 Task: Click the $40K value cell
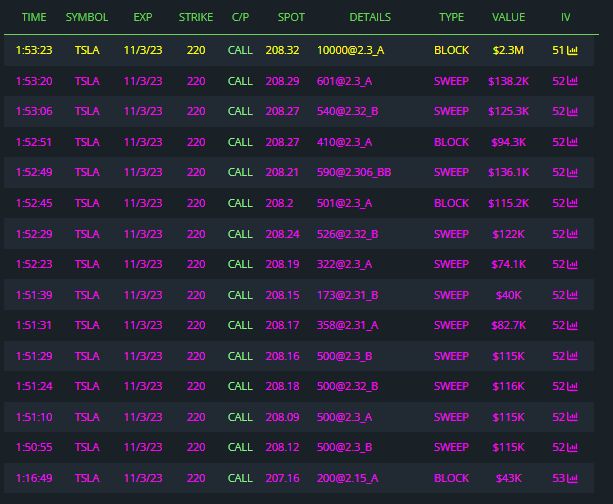pyautogui.click(x=508, y=295)
